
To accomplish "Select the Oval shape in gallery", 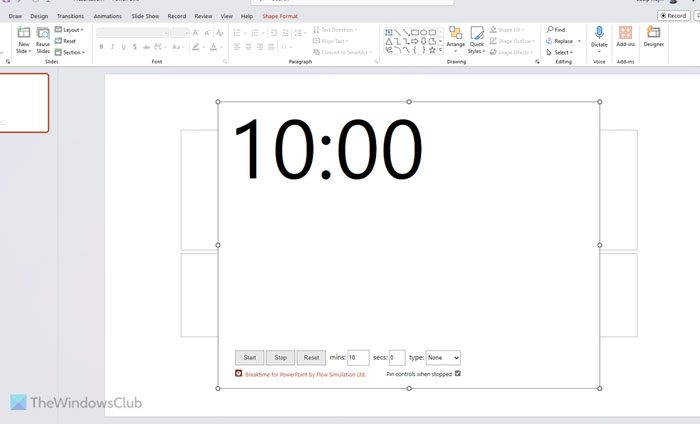I will tap(424, 33).
